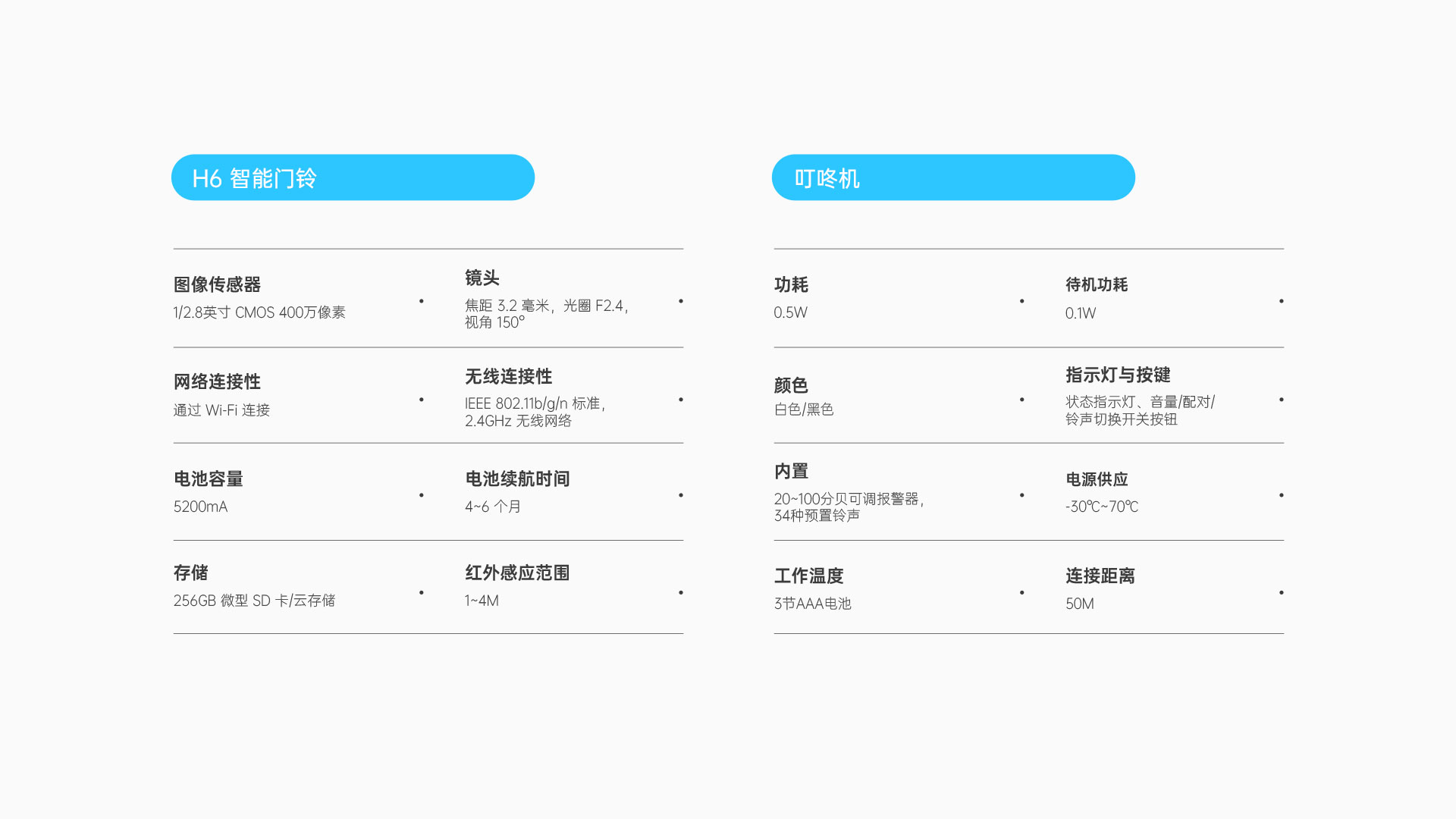Select the 功耗 heading

click(791, 284)
